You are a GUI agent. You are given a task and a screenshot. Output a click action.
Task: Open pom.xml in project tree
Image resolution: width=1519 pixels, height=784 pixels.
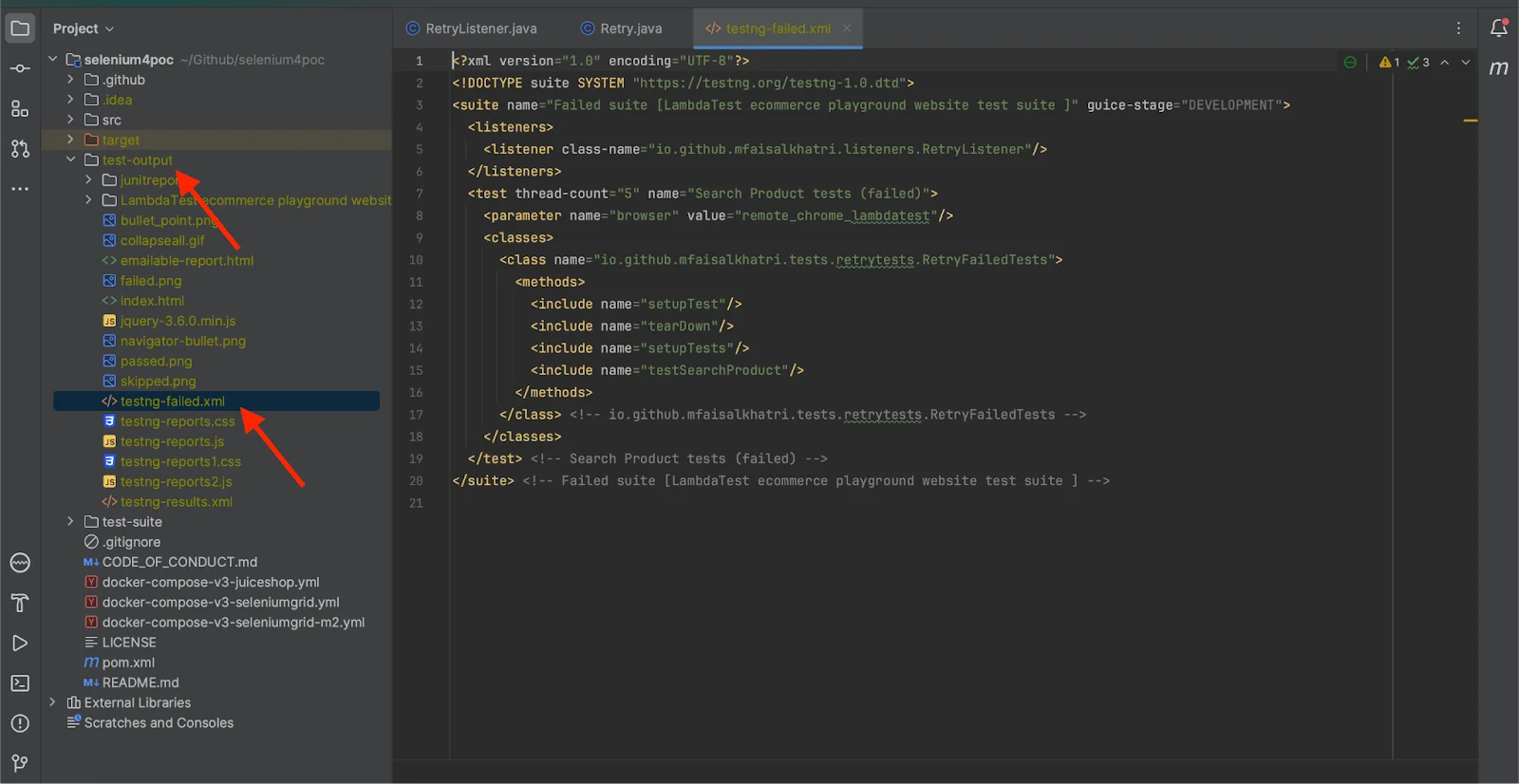click(128, 663)
